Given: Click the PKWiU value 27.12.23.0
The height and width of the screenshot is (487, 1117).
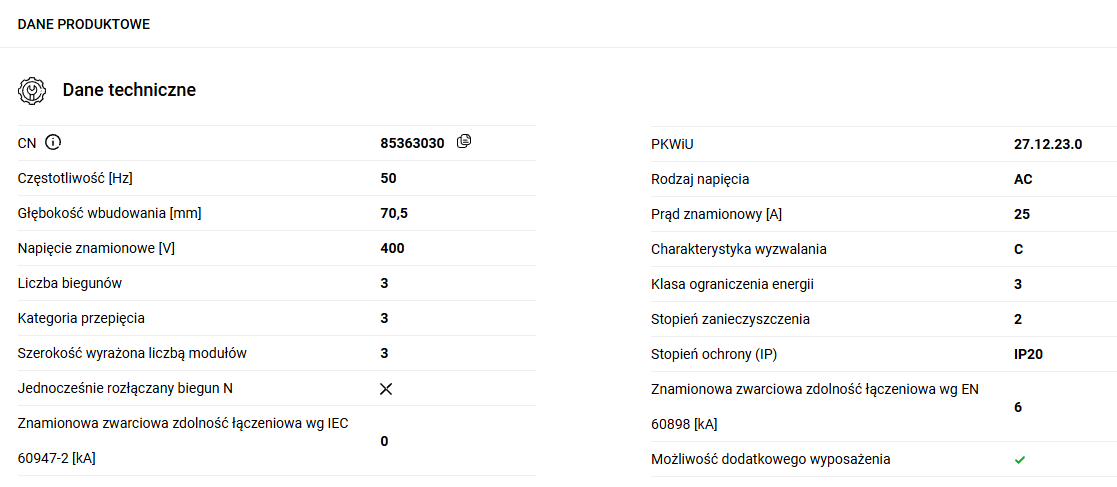Looking at the screenshot, I should click(1048, 144).
